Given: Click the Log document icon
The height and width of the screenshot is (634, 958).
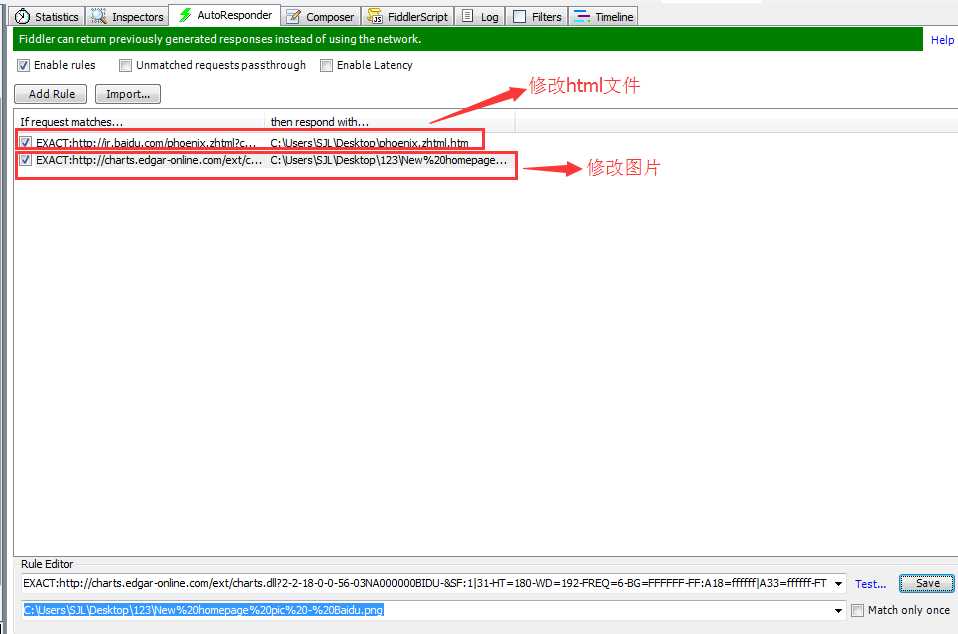Looking at the screenshot, I should [467, 16].
